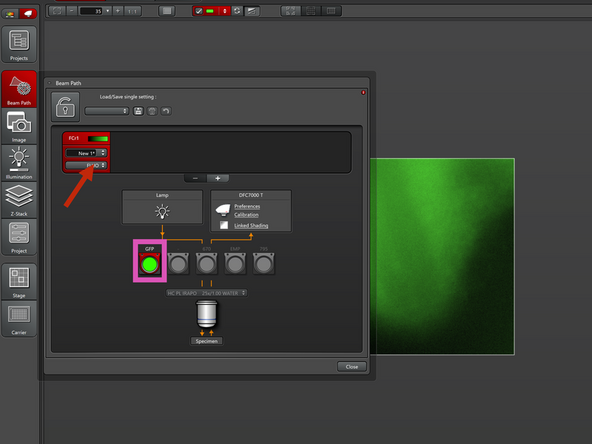The width and height of the screenshot is (592, 444).
Task: Click the refresh cycle icon in toolbar
Action: [x=237, y=11]
